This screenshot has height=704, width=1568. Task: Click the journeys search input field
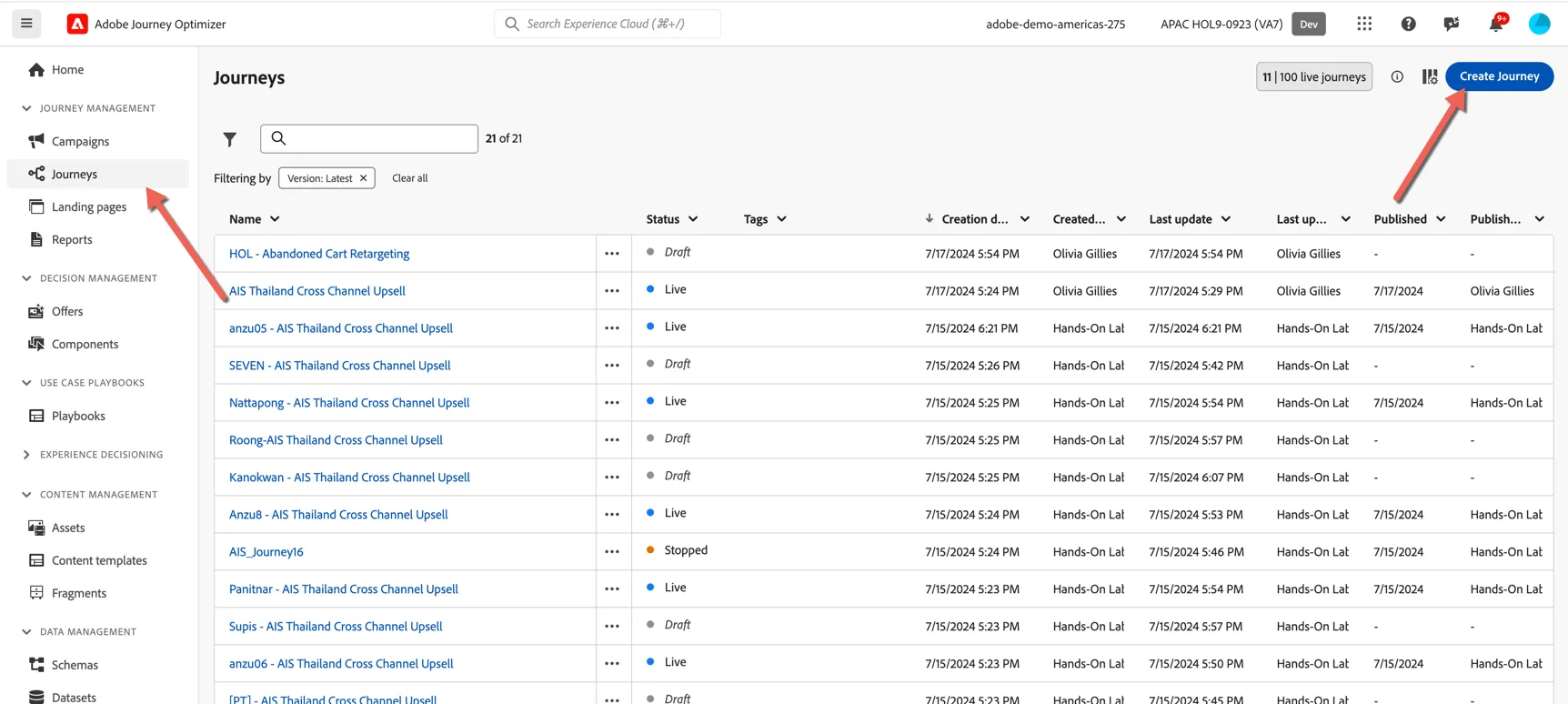(369, 138)
